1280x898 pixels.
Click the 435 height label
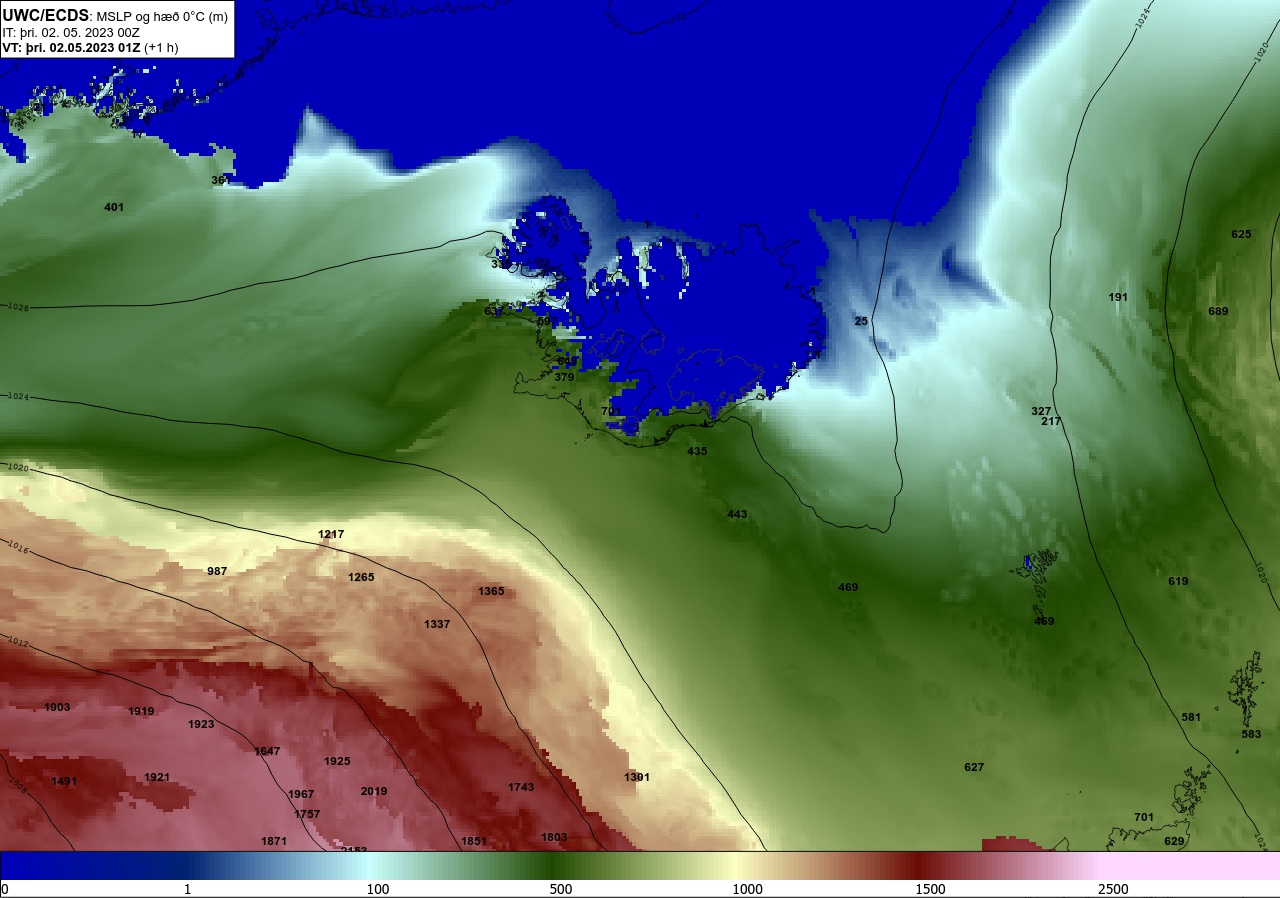[x=697, y=451]
